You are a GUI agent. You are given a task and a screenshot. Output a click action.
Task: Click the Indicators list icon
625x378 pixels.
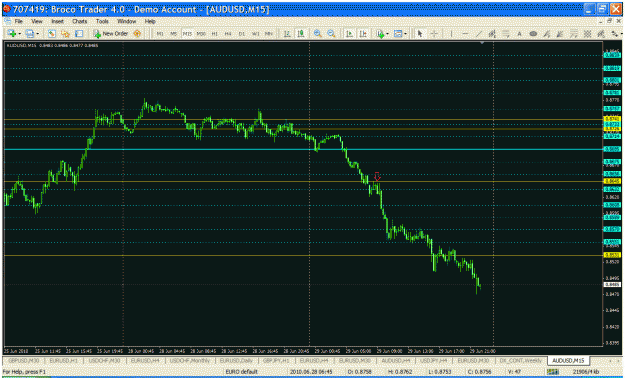pos(380,34)
